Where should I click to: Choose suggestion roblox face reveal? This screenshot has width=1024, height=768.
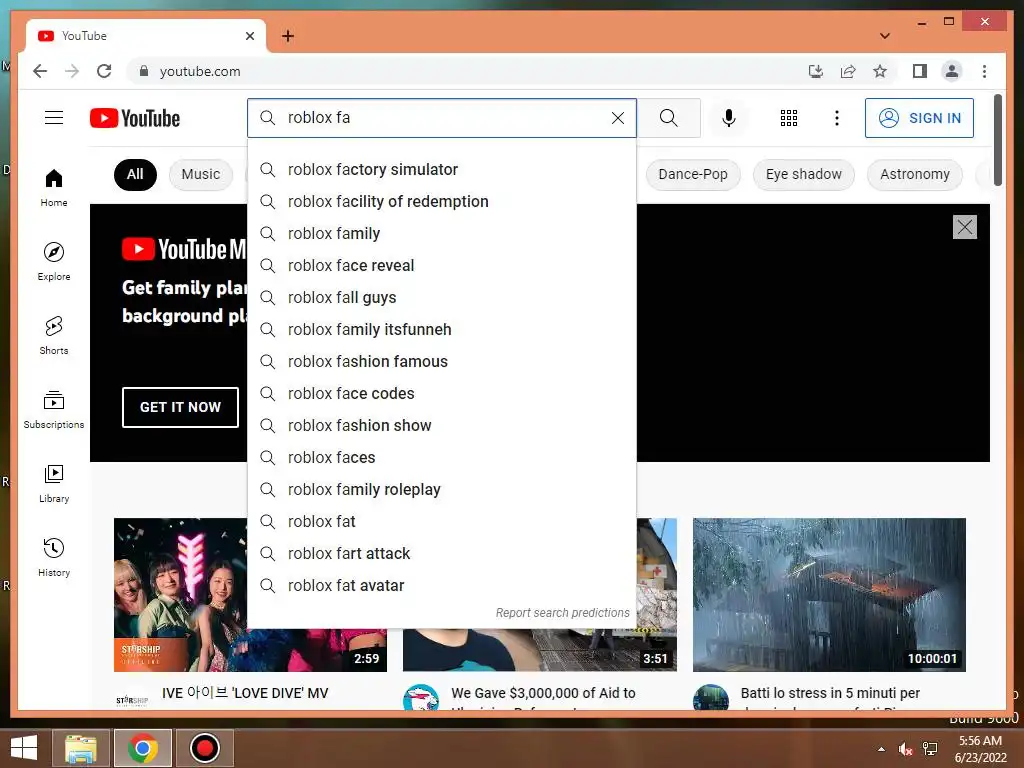(441, 266)
